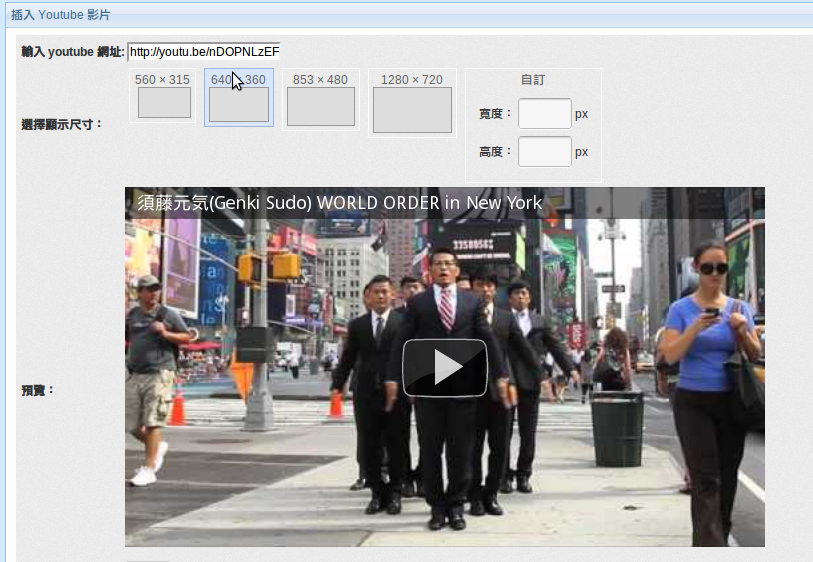The width and height of the screenshot is (813, 562).
Task: Click the custom width (寬度) field
Action: (544, 114)
